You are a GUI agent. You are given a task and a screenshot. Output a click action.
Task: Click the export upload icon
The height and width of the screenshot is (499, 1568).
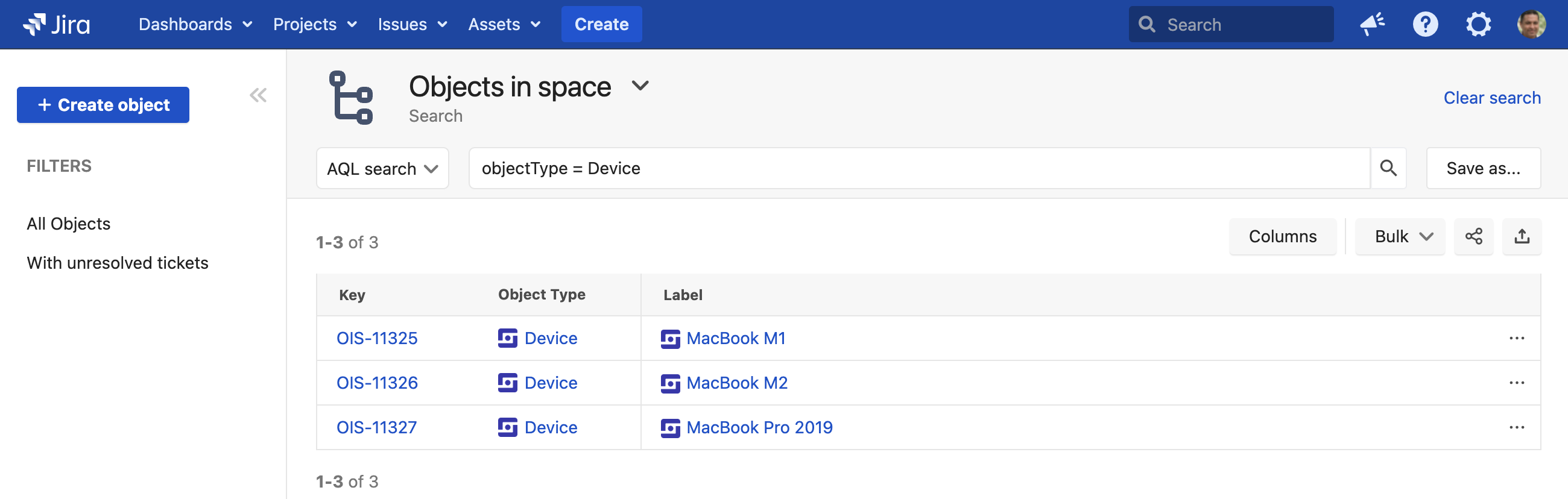(x=1522, y=236)
